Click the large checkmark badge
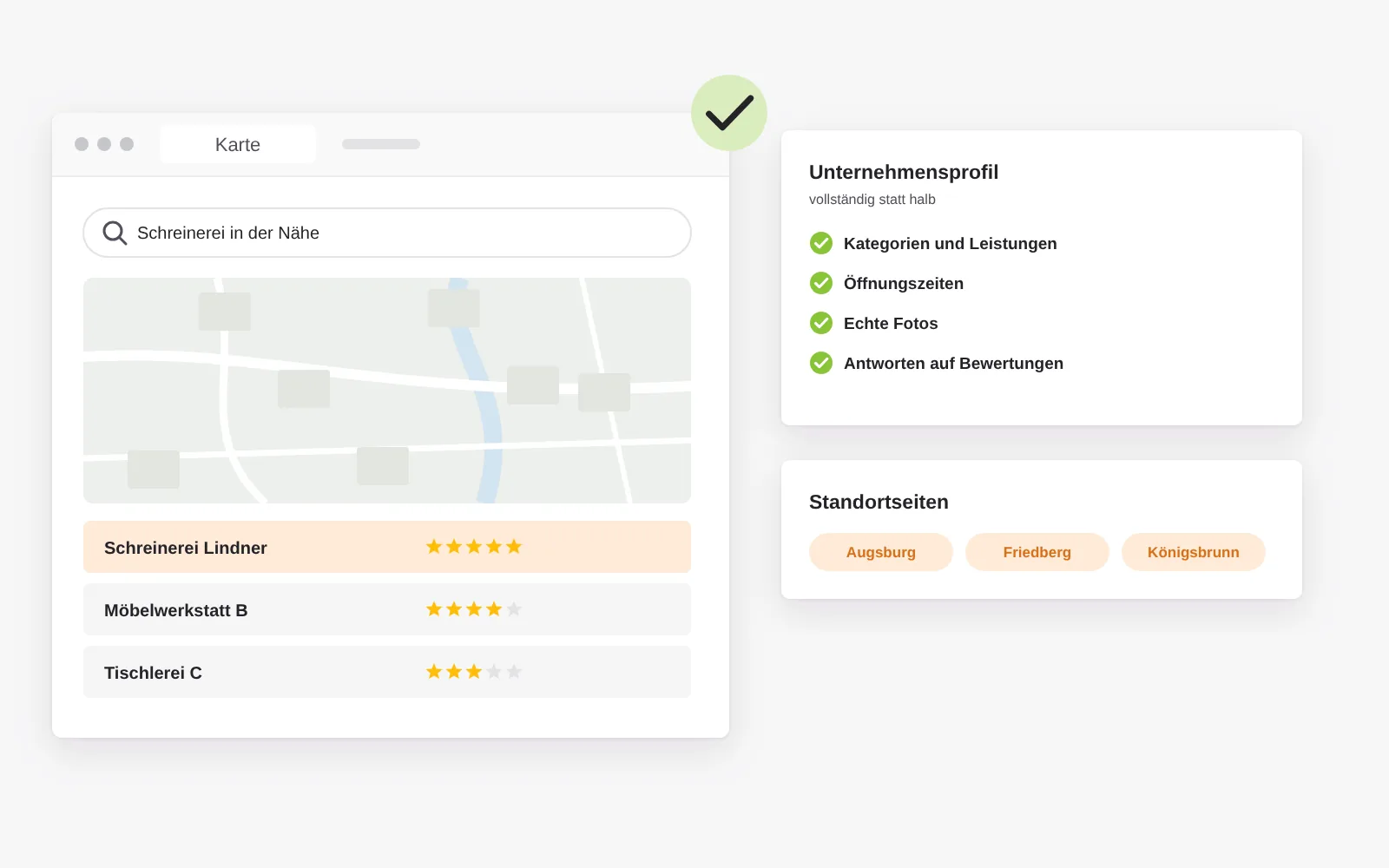This screenshot has width=1389, height=868. tap(729, 113)
